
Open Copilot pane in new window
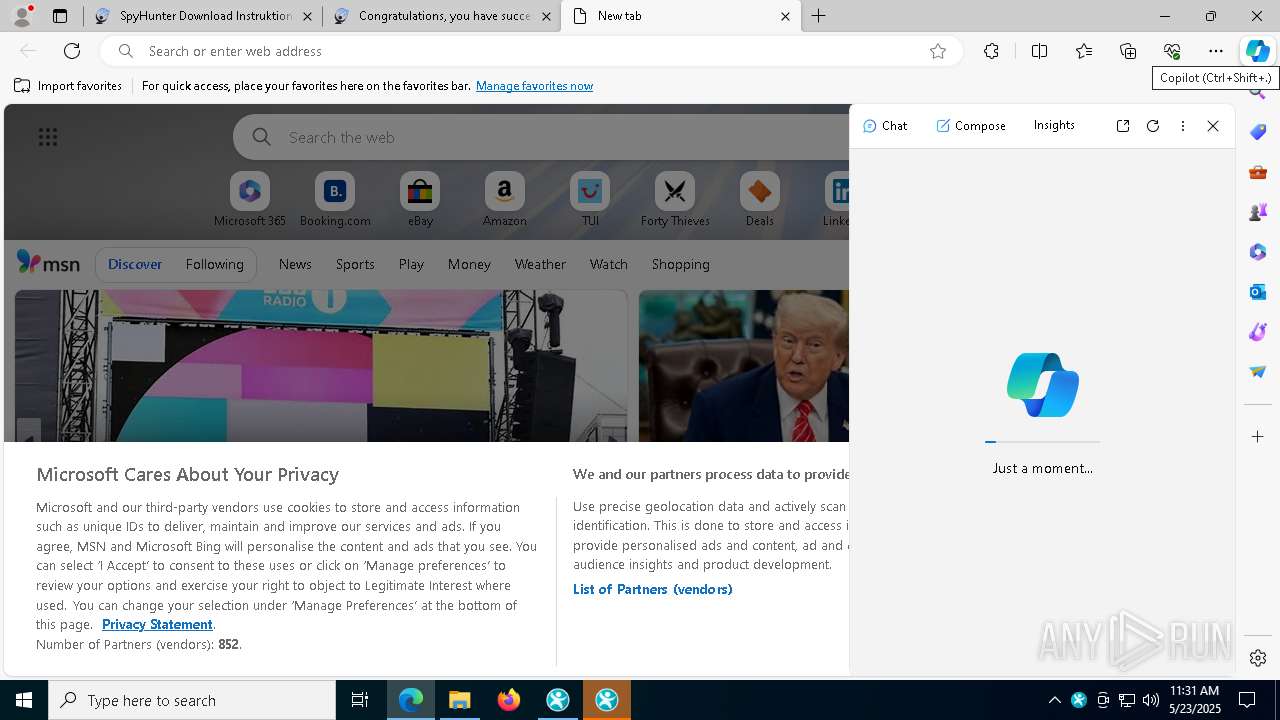pyautogui.click(x=1123, y=126)
